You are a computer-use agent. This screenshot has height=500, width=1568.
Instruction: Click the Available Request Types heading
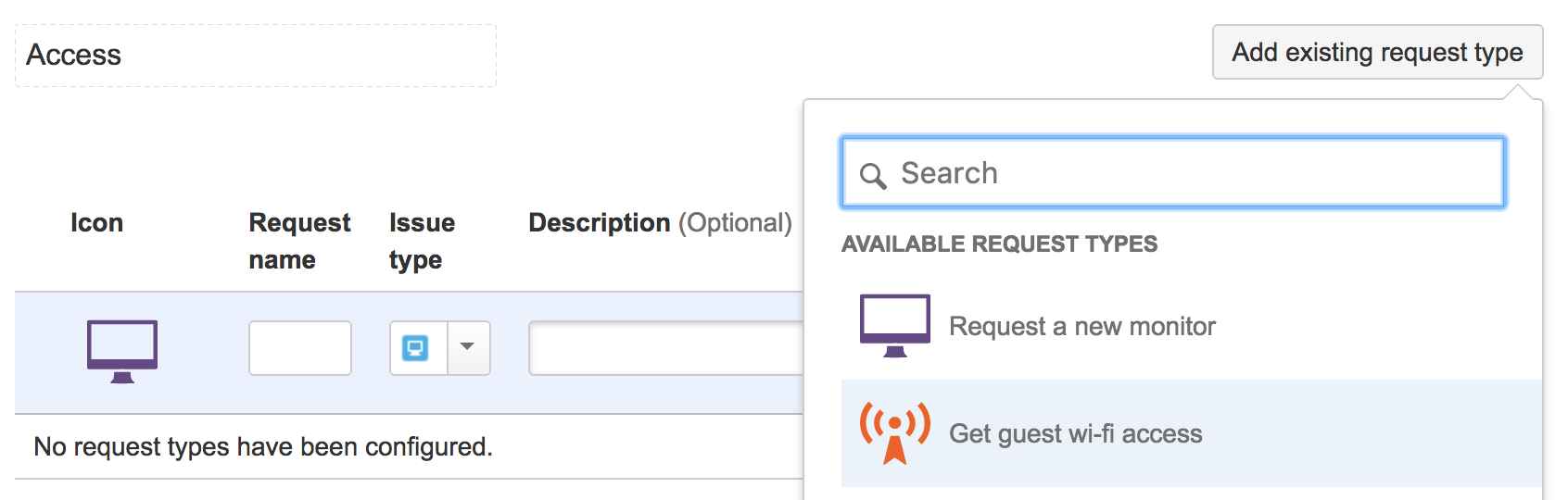pyautogui.click(x=999, y=244)
